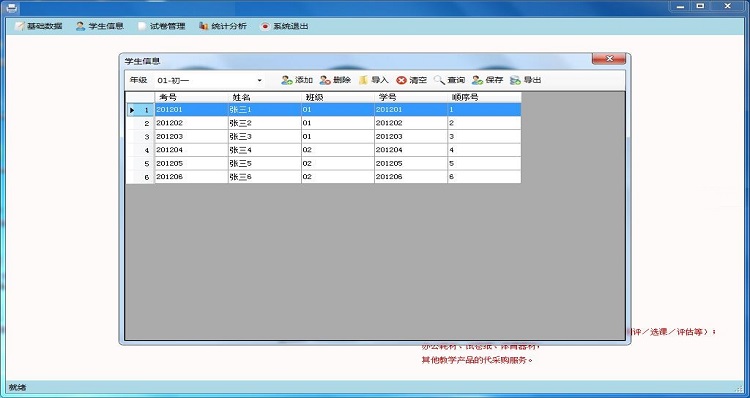Open the 年级 grade dropdown
750x398 pixels.
[210, 80]
